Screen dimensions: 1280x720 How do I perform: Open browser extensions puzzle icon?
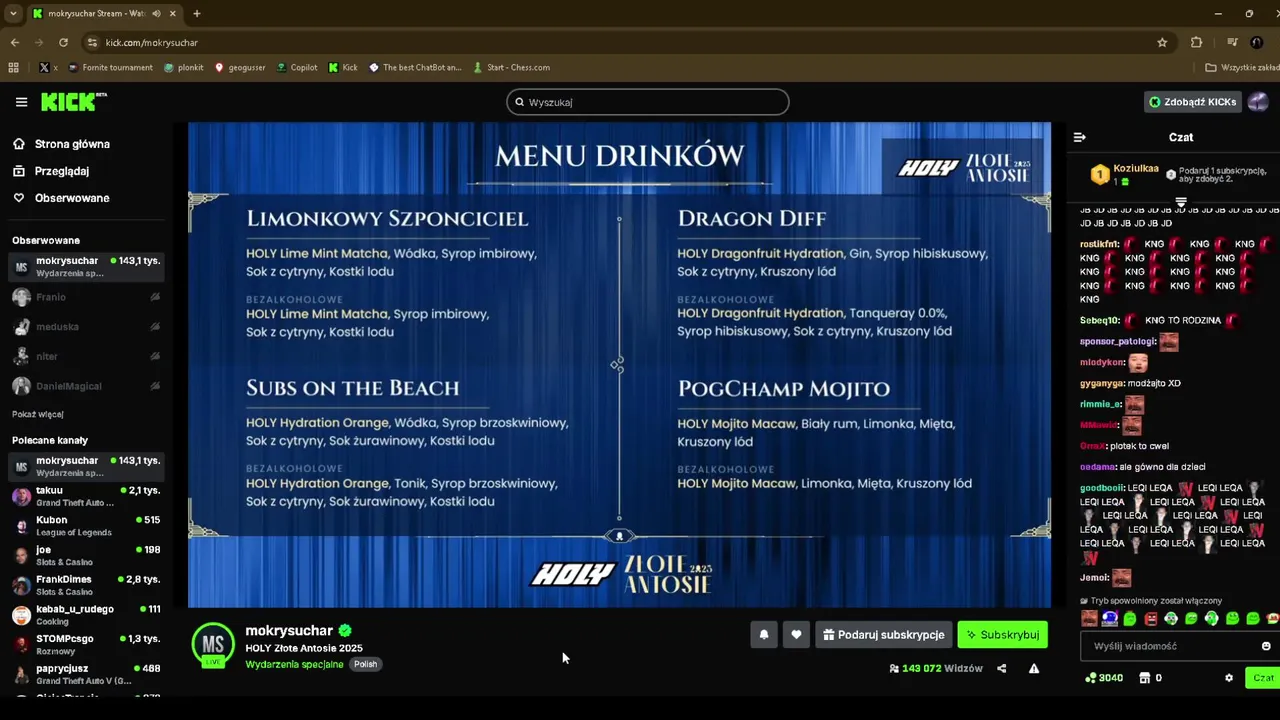(x=1196, y=42)
